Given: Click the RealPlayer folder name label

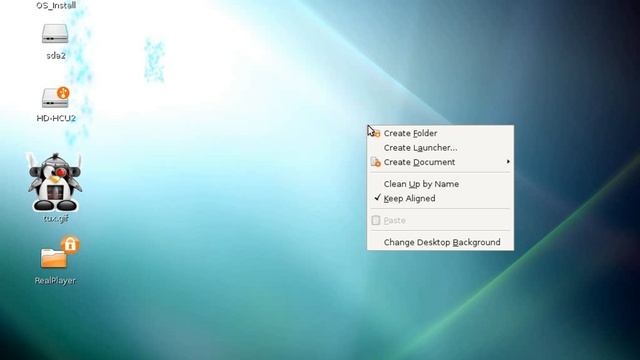Looking at the screenshot, I should [55, 281].
